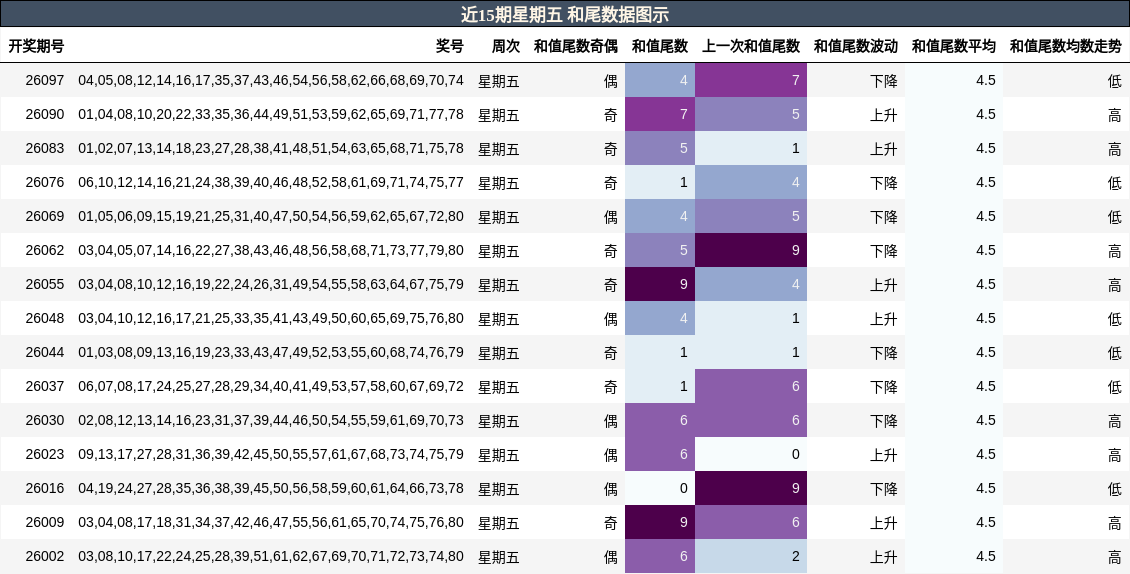The image size is (1130, 574).
Task: Click winning numbers of draw 26016
Action: pyautogui.click(x=271, y=488)
